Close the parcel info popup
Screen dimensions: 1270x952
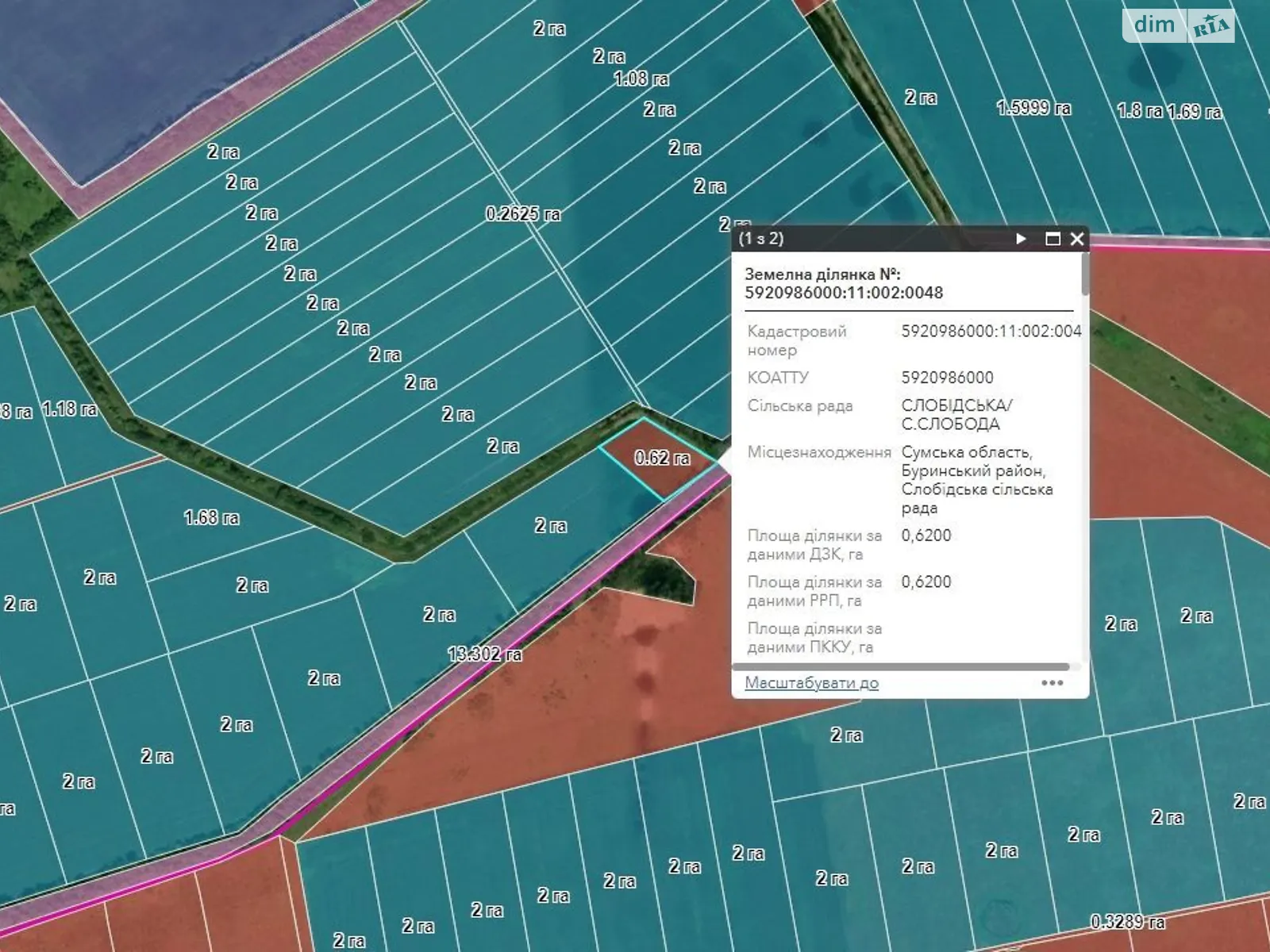coord(1076,239)
